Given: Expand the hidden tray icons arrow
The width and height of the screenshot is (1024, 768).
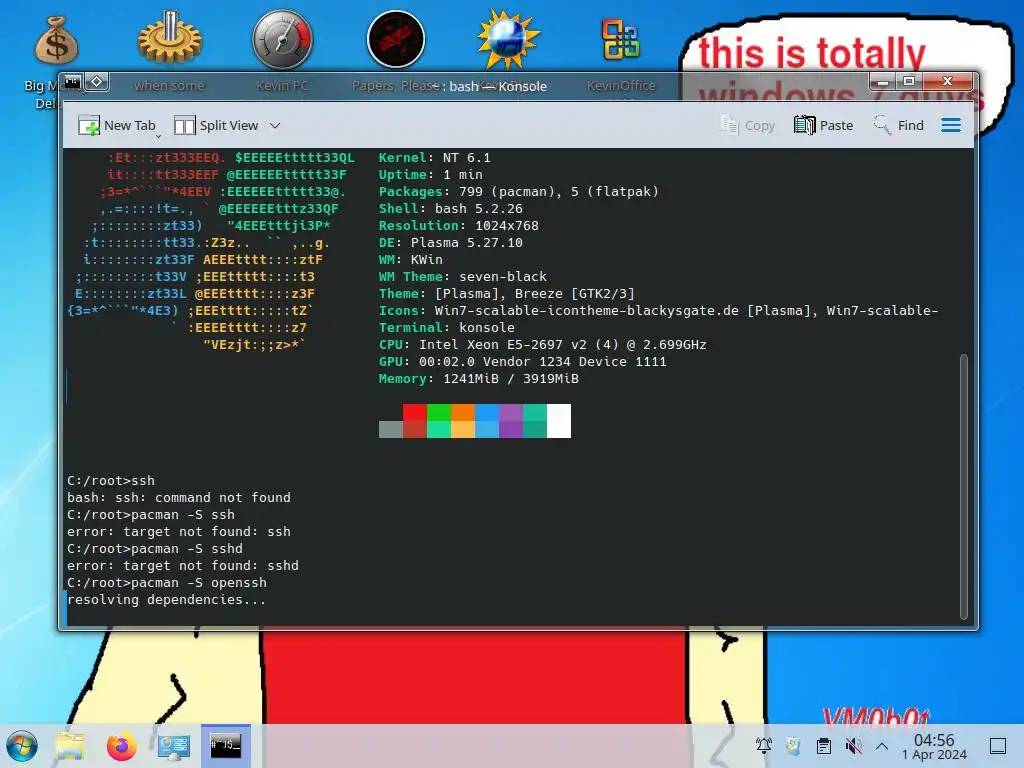Looking at the screenshot, I should pyautogui.click(x=882, y=745).
